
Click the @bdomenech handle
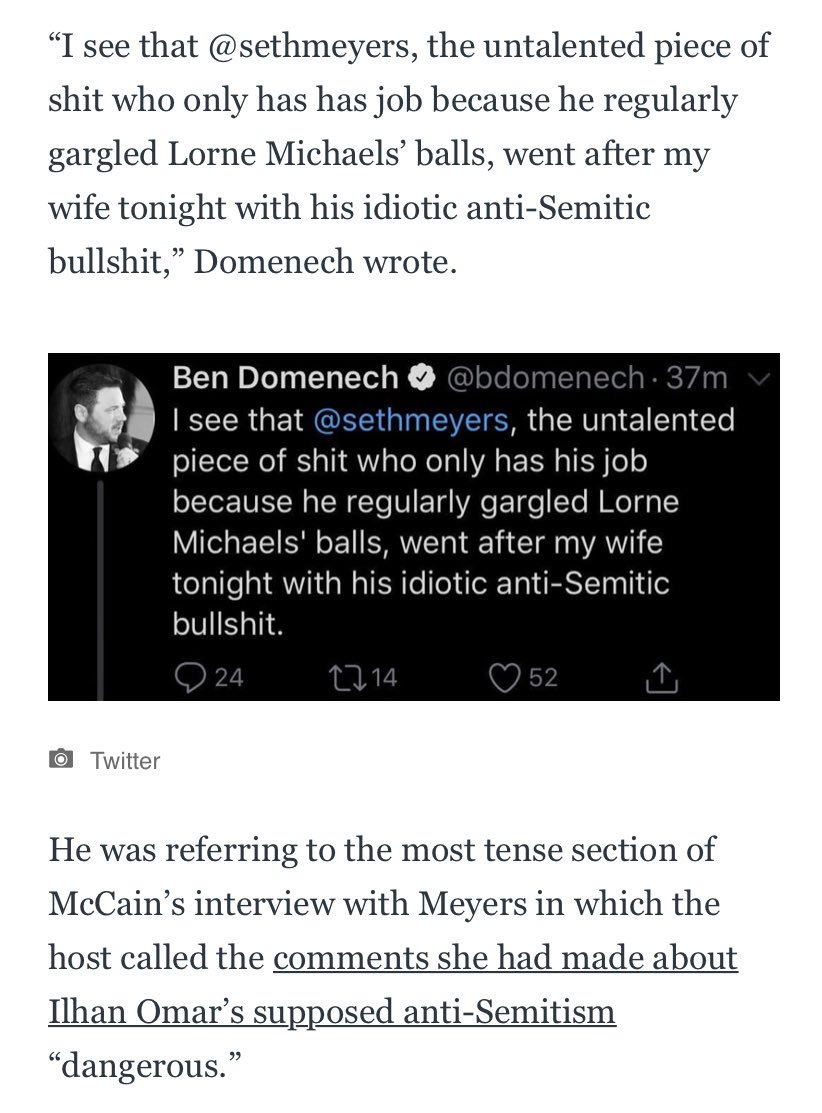pos(544,378)
